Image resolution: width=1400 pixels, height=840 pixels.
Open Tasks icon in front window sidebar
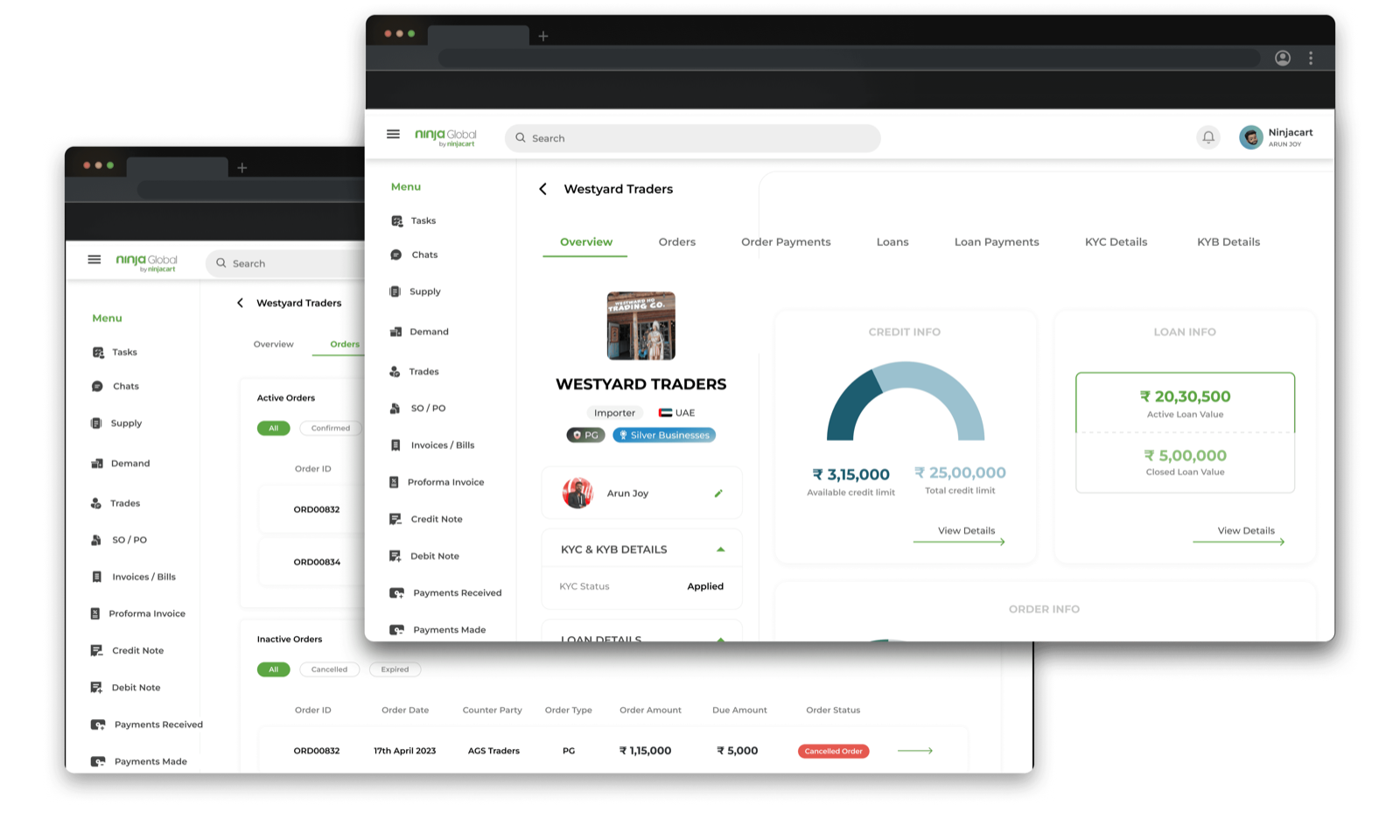397,221
